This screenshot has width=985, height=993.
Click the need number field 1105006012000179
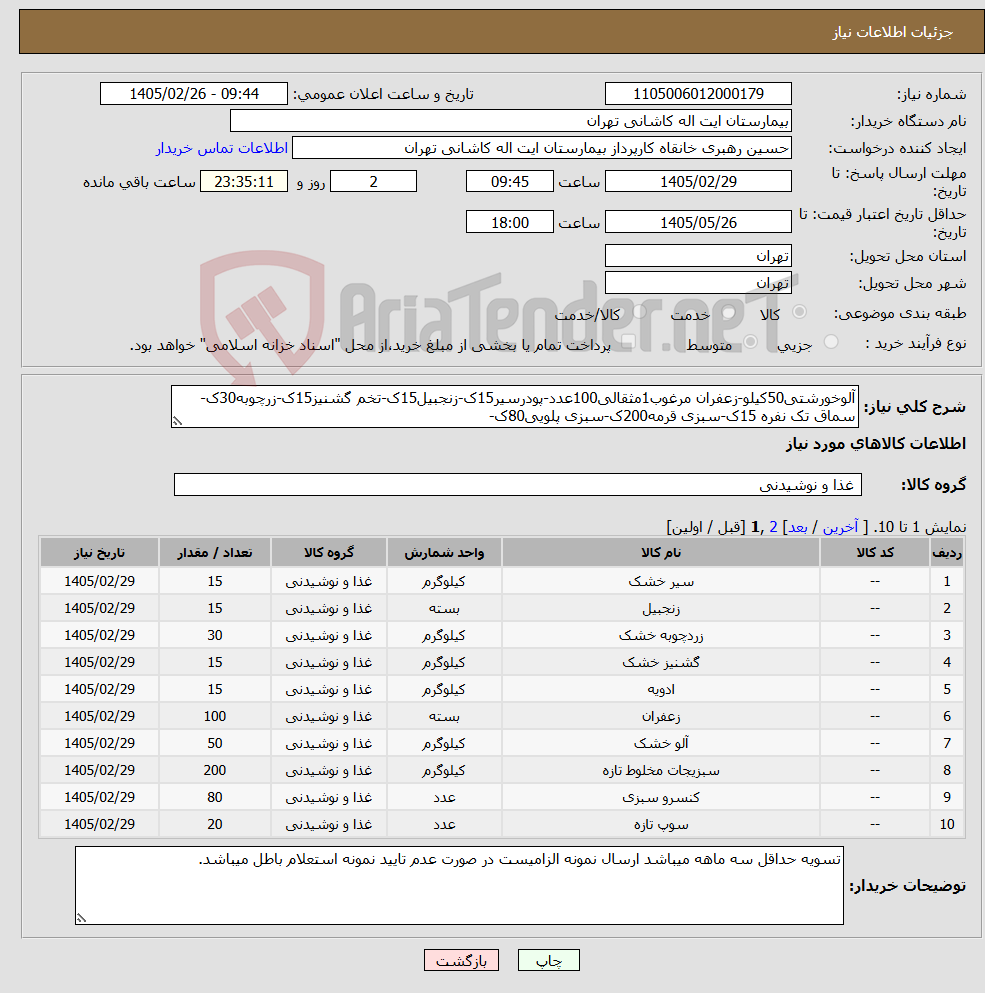point(698,94)
